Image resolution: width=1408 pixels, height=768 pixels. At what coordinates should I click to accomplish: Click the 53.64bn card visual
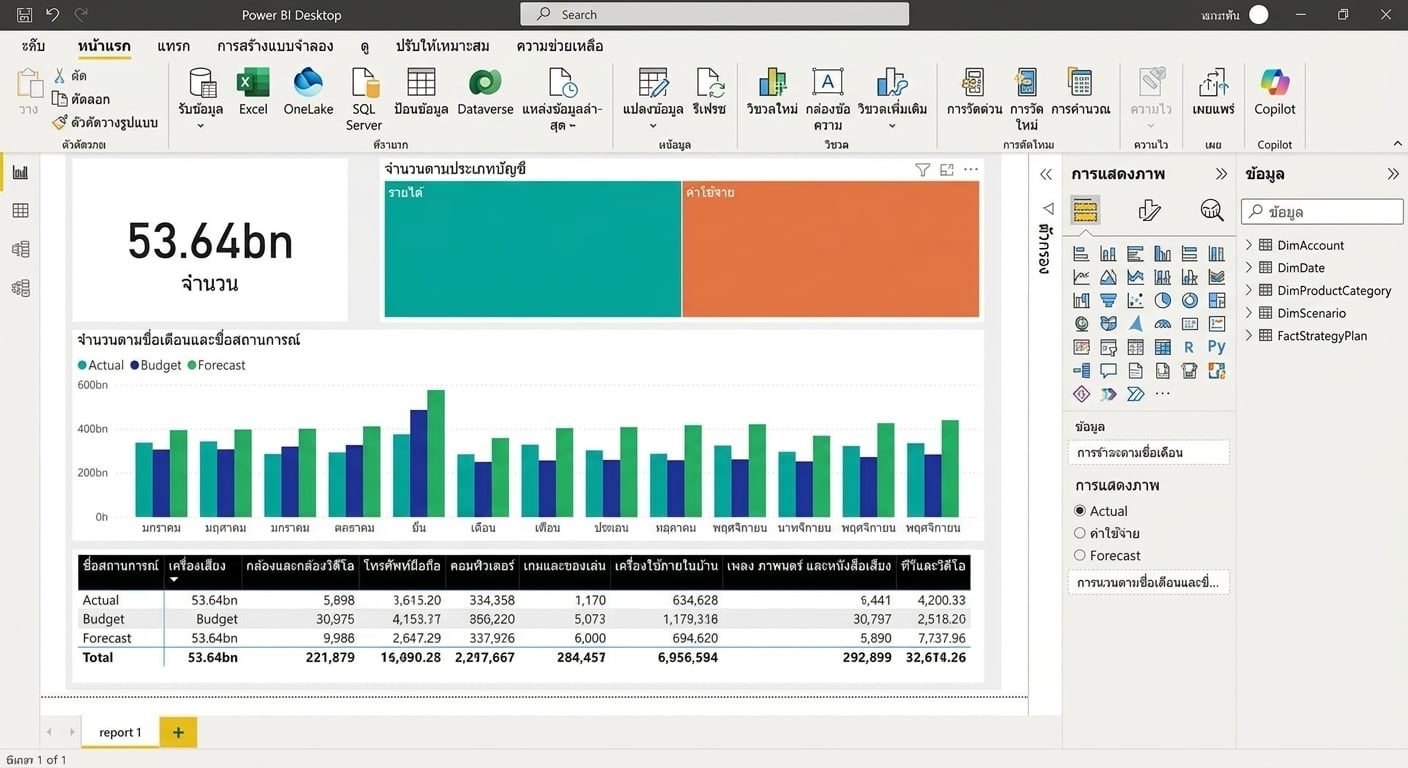click(x=210, y=240)
